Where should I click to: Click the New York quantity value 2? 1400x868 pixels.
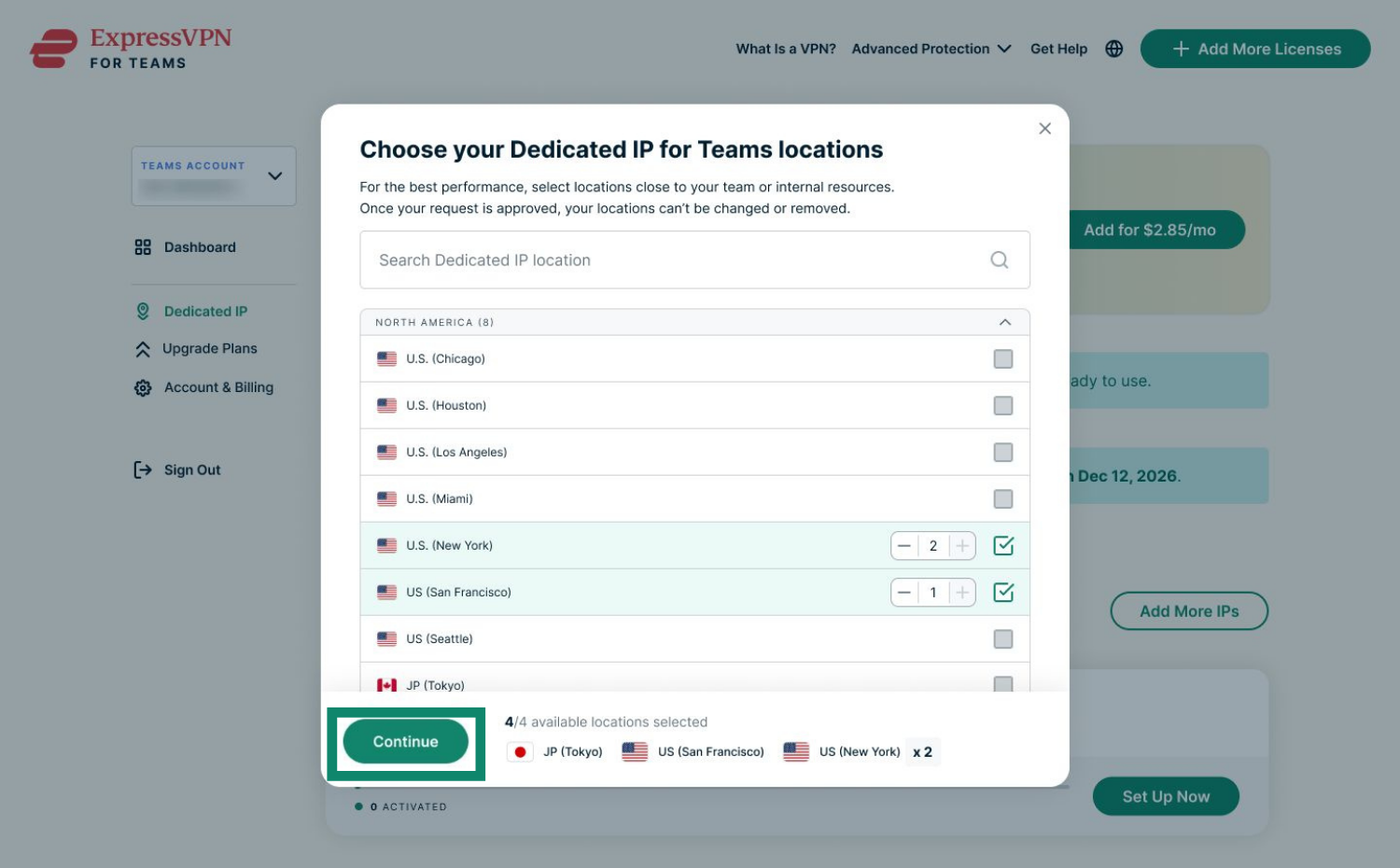coord(933,546)
